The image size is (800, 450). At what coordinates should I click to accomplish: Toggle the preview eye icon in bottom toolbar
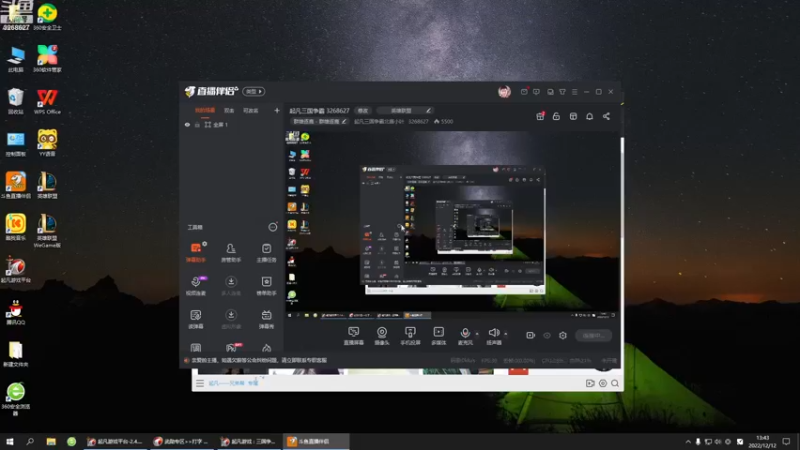pos(547,335)
